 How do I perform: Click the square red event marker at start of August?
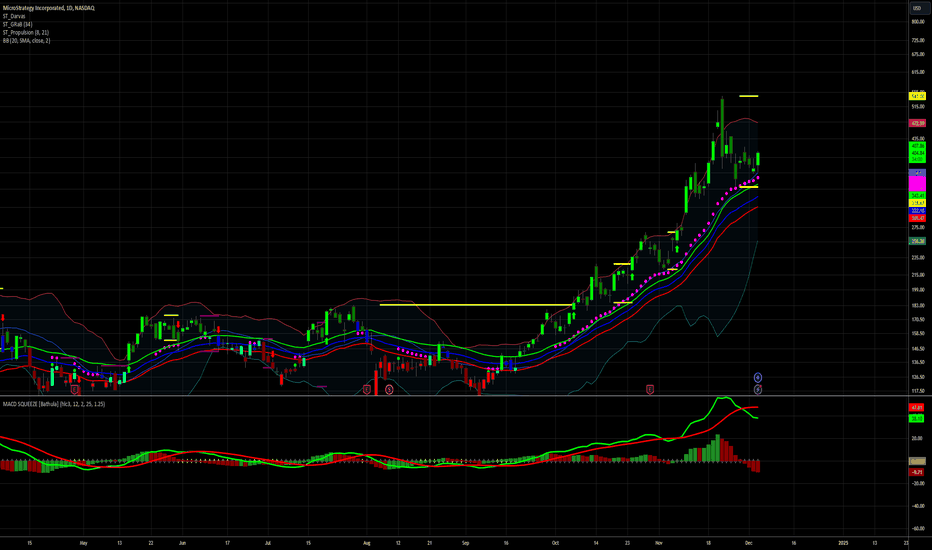(366, 388)
